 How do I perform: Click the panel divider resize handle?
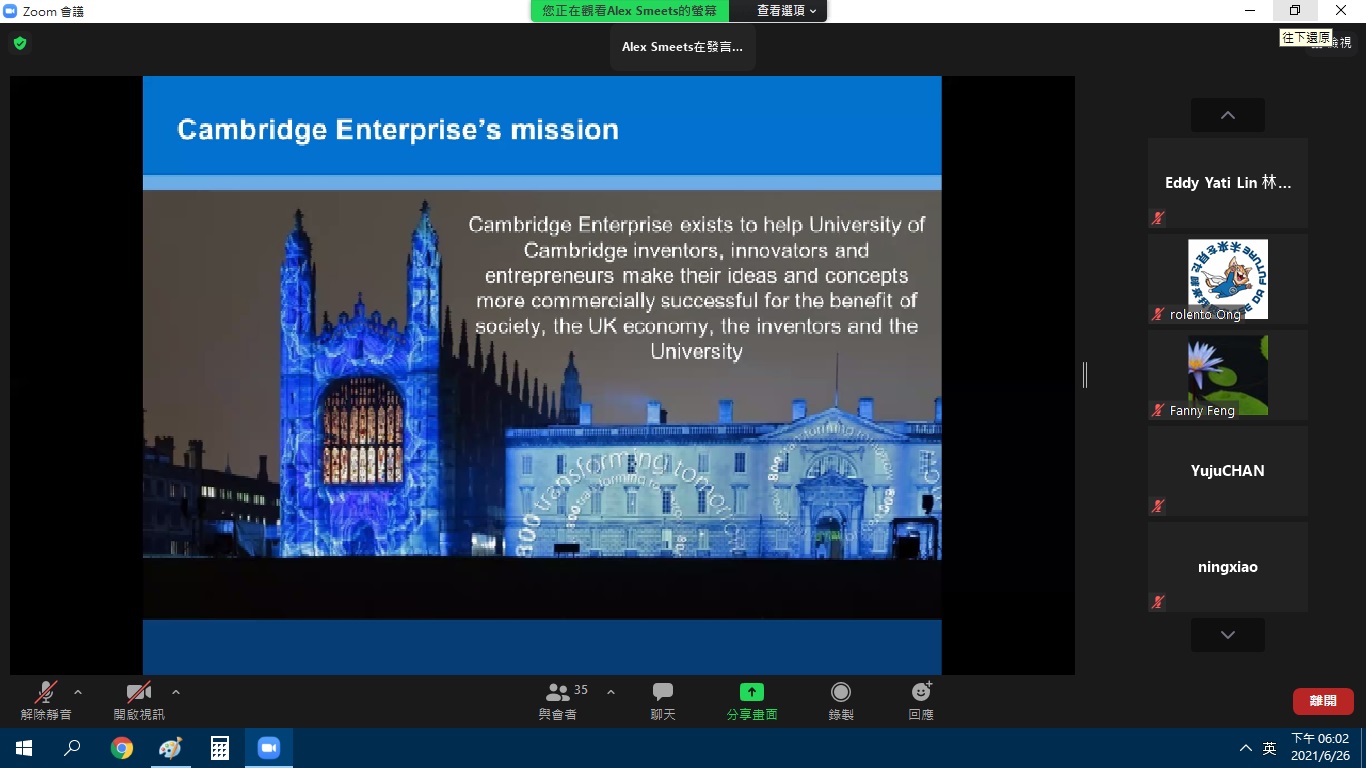pos(1084,375)
